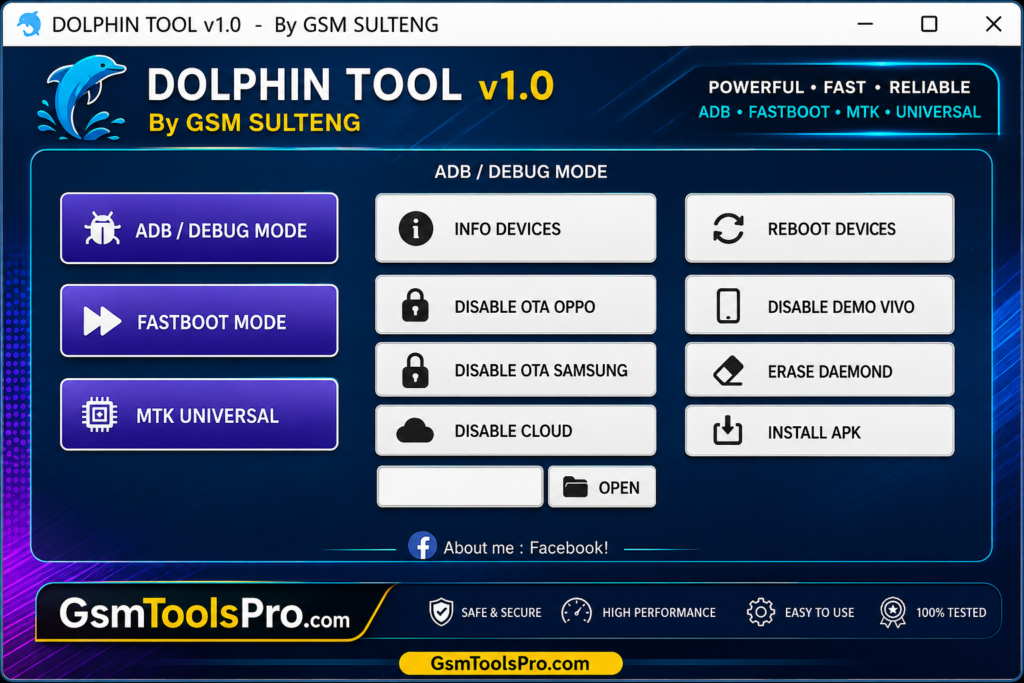Click the dolphin icon in the title bar
Screen dimensions: 1024x683
coord(29,24)
